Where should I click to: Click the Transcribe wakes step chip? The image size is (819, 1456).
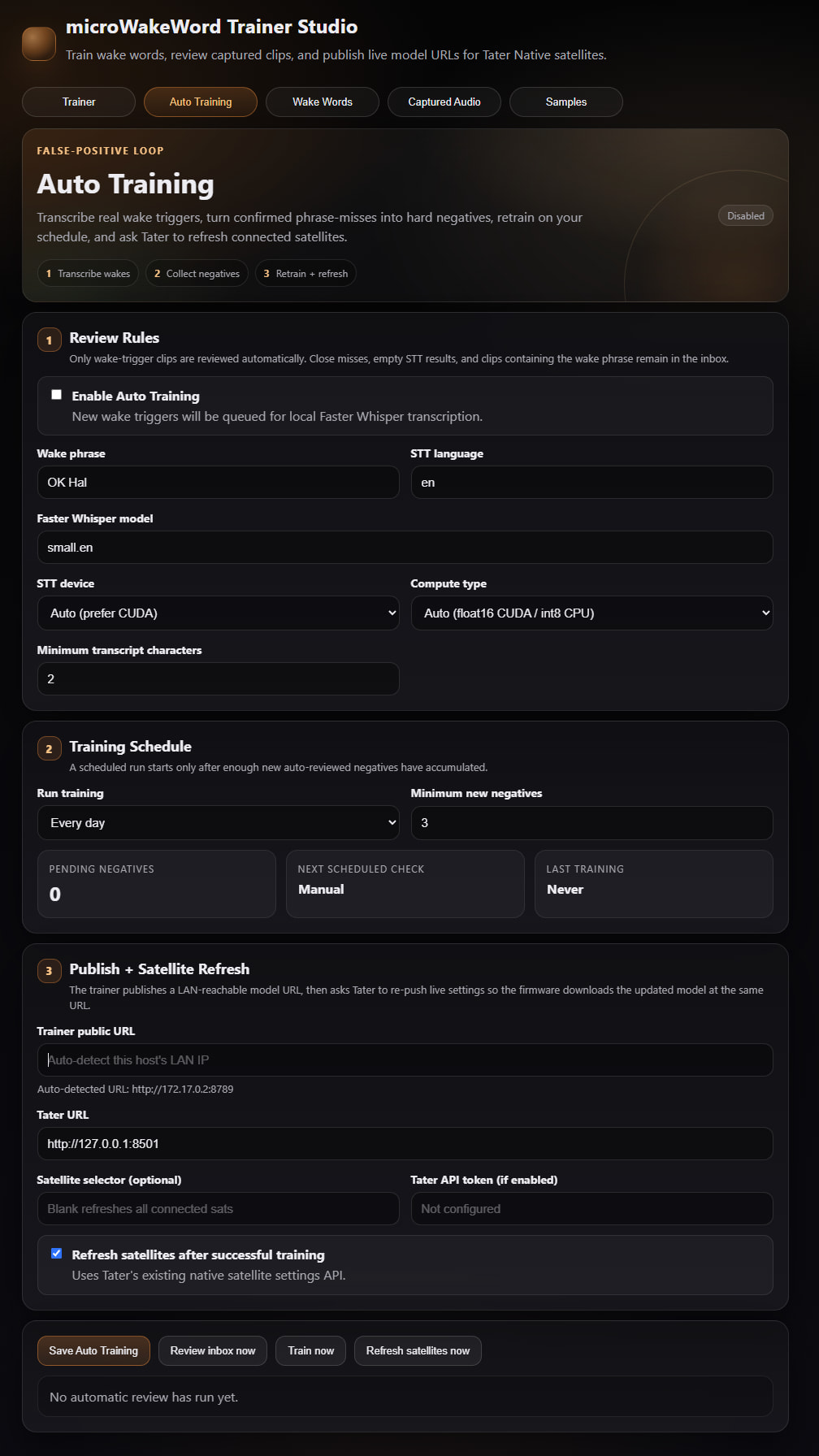pos(88,274)
